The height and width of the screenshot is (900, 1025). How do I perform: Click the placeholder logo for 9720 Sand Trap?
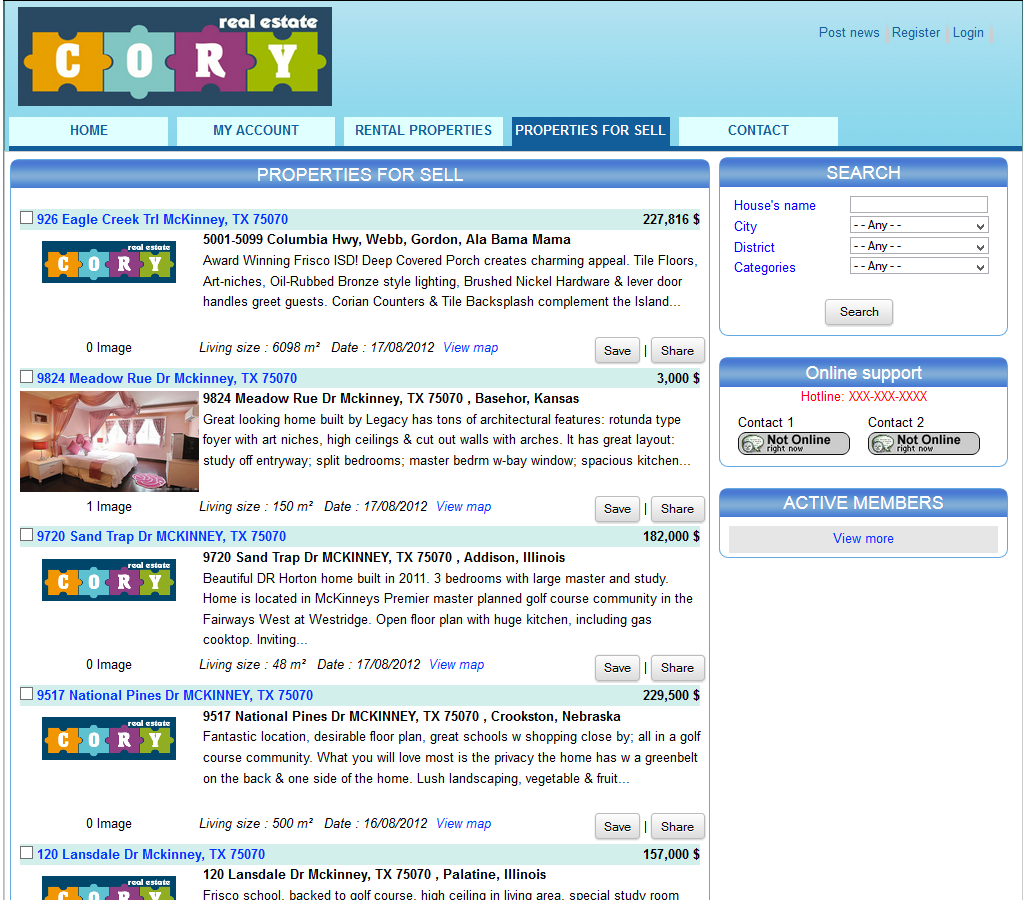tap(109, 580)
